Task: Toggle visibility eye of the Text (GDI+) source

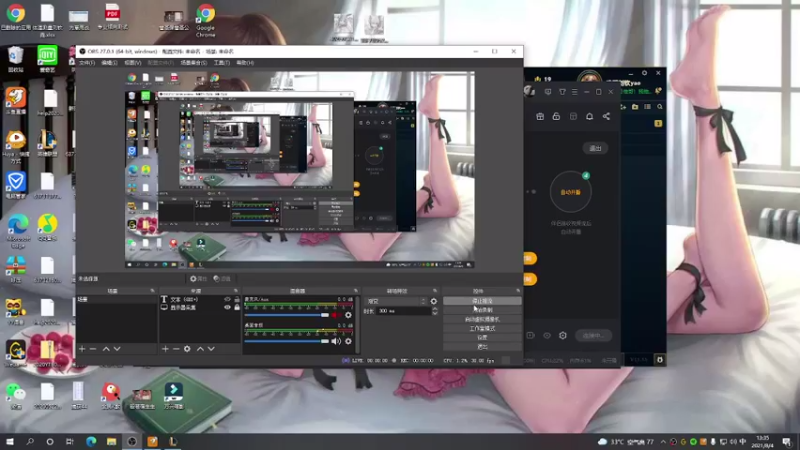Action: tap(228, 299)
